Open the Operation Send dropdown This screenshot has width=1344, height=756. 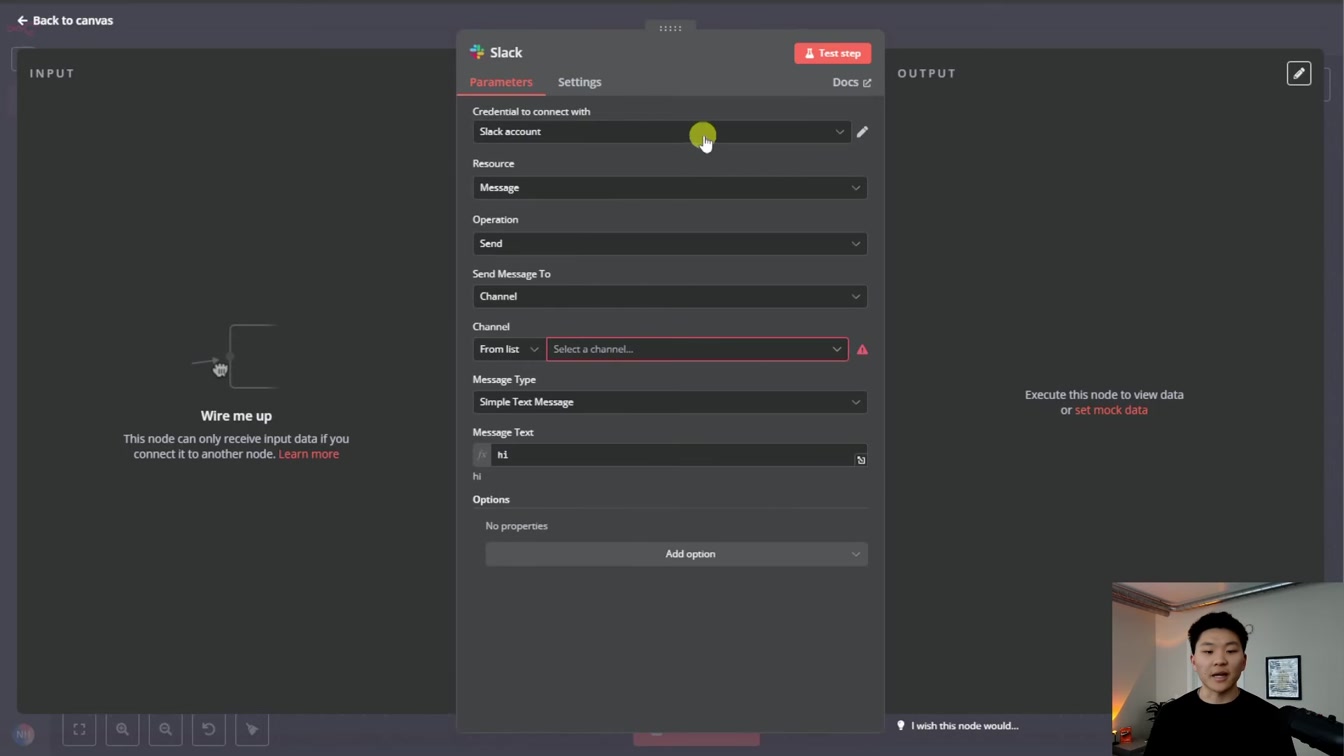coord(670,243)
